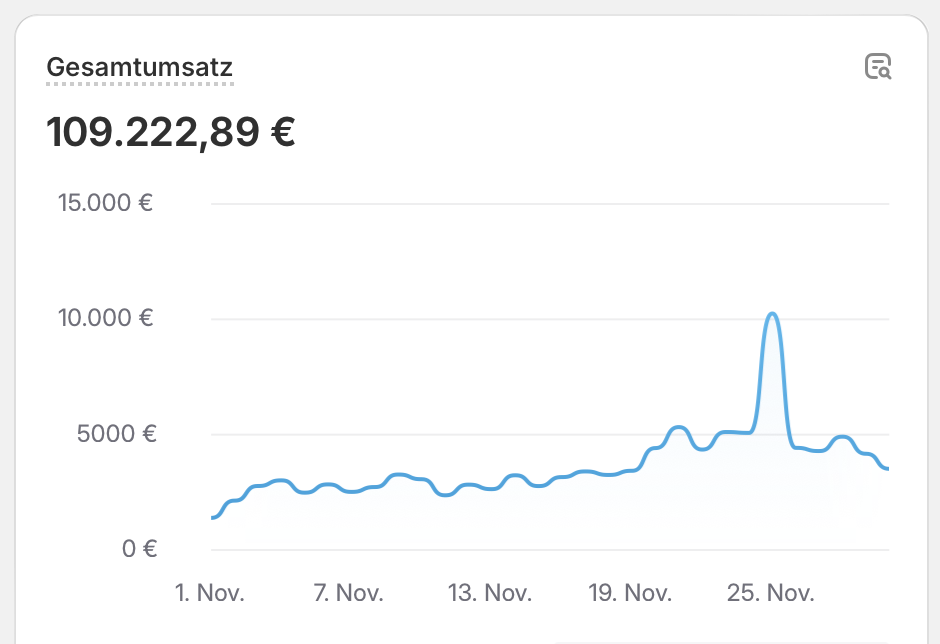Open the Gesamtumsatz title link
Screen dimensions: 940x644
[140, 67]
